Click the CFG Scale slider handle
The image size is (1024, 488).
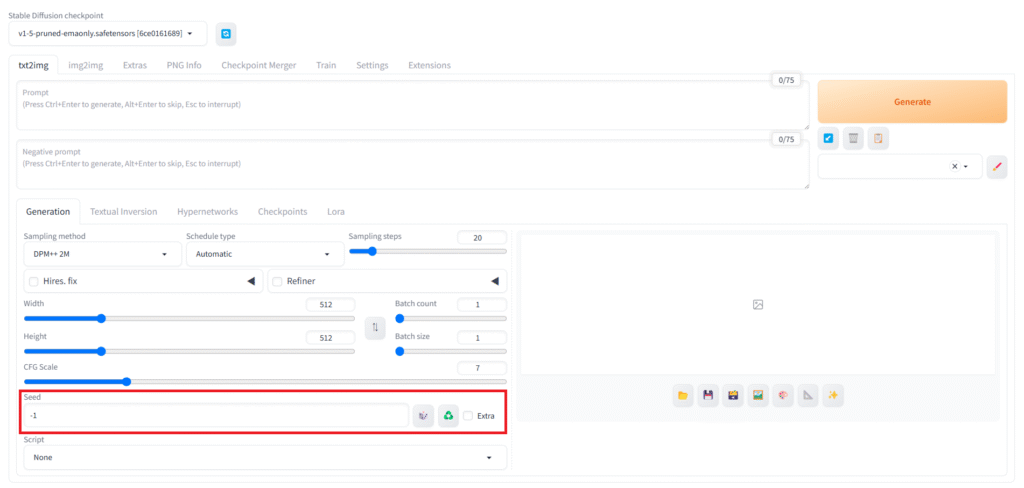coord(126,381)
